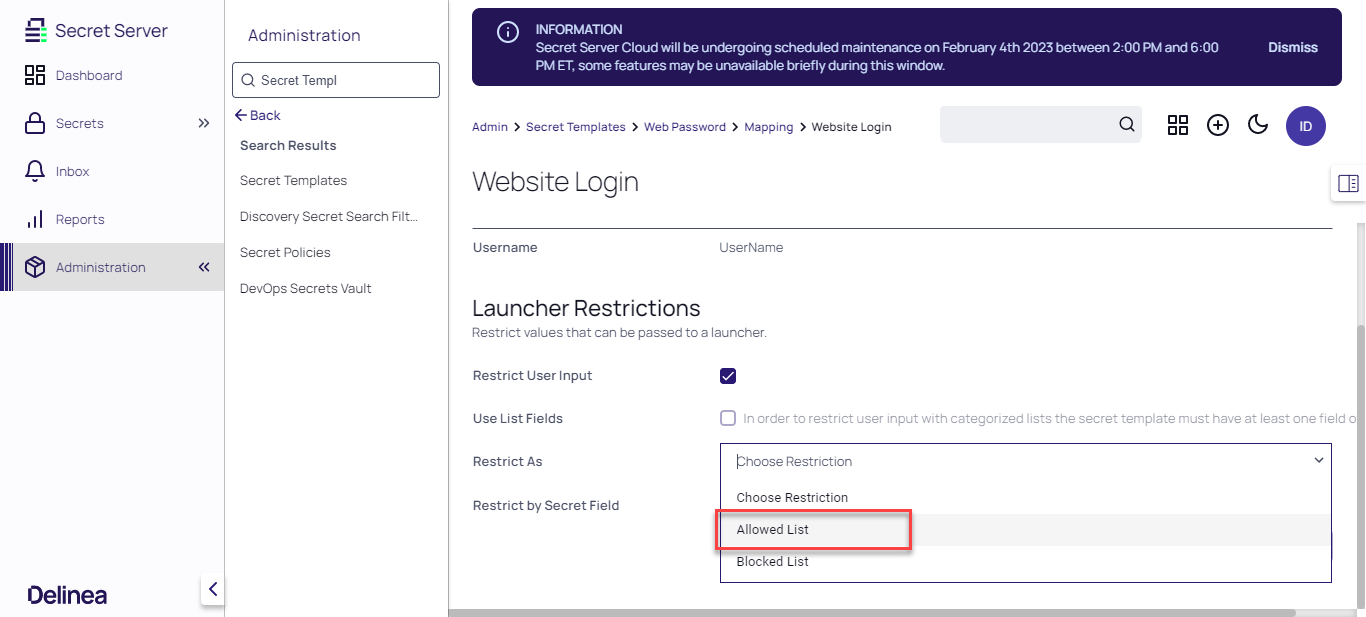Open the ID user avatar menu
Viewport: 1366px width, 617px height.
click(x=1305, y=127)
